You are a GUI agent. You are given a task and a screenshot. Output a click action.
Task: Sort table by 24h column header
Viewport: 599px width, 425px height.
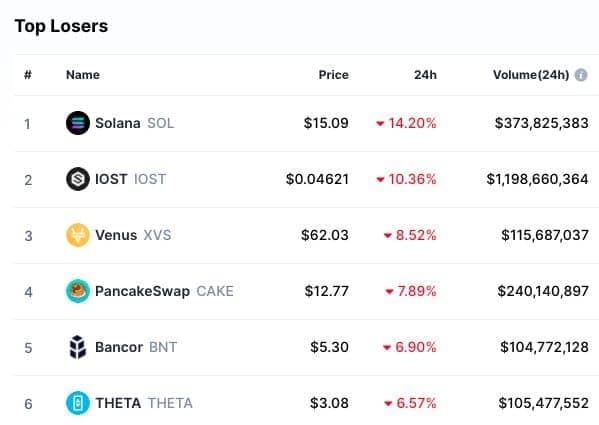coord(425,75)
